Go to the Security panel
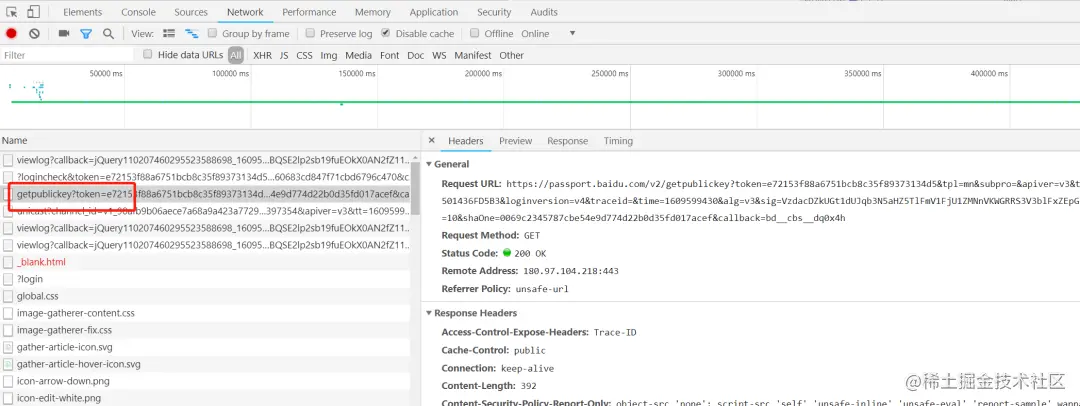1080x406 pixels. [x=494, y=12]
